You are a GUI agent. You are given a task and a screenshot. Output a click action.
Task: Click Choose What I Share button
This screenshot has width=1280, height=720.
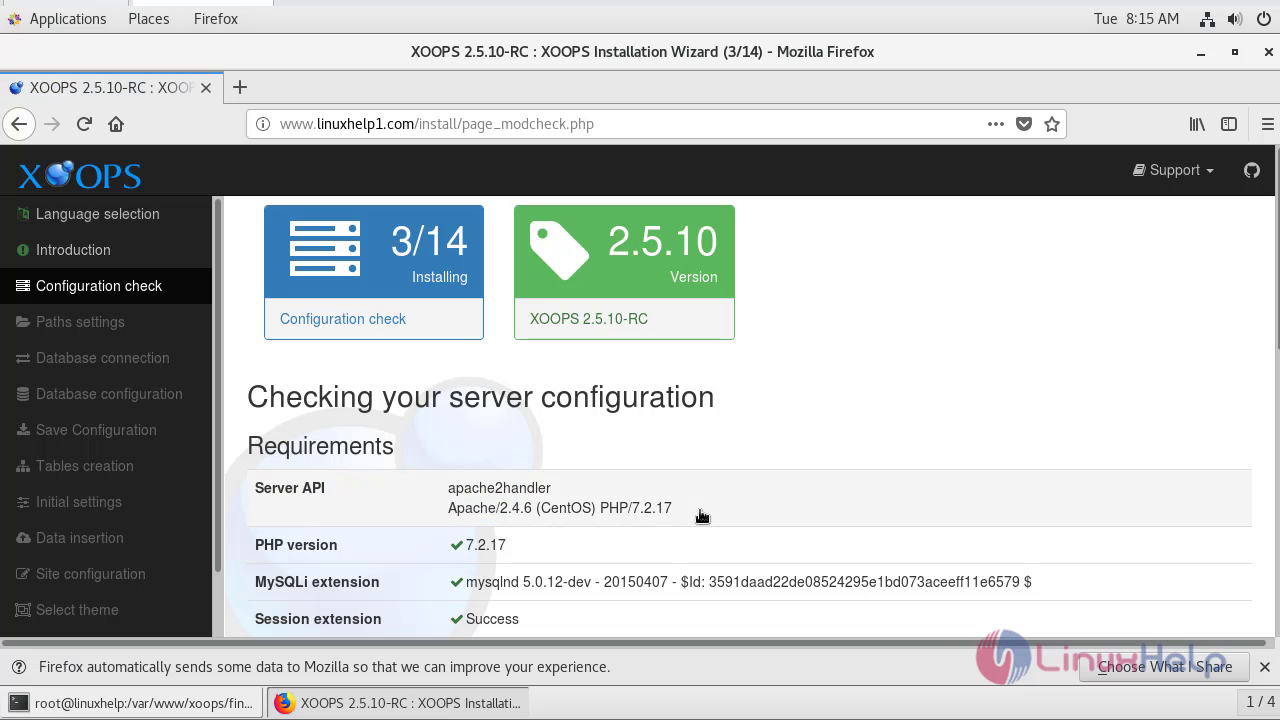point(1165,667)
